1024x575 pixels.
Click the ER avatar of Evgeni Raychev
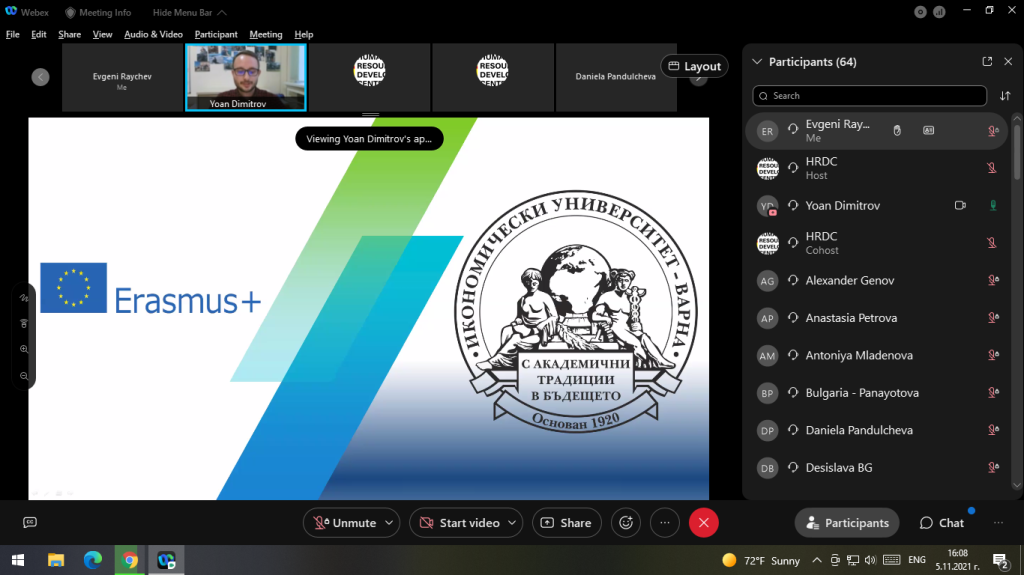[767, 131]
